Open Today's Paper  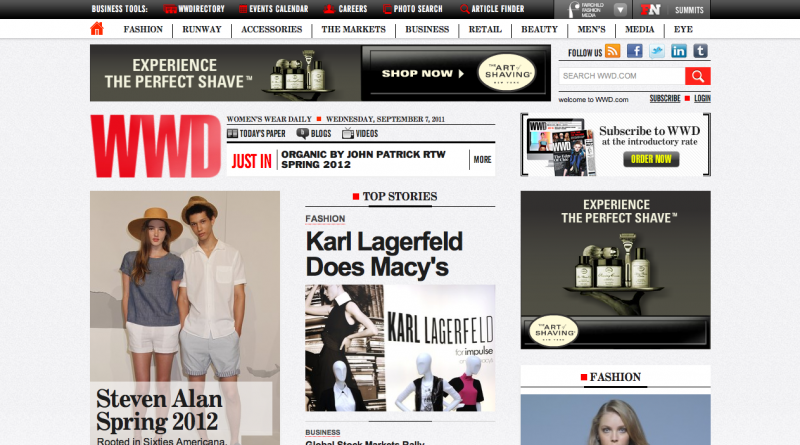[256, 134]
